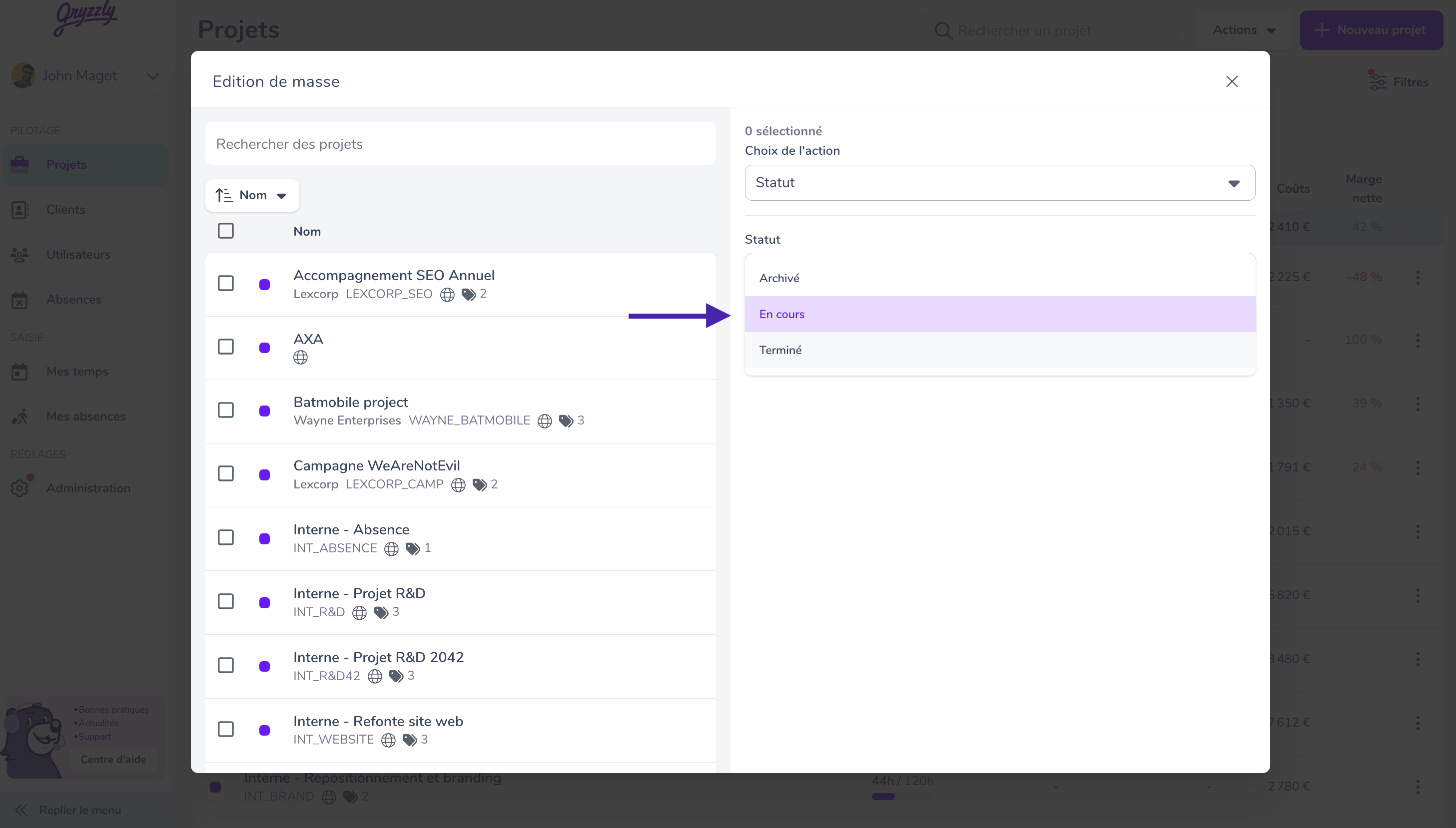Click the tags icon beside INT_WEBSITE code
This screenshot has width=1456, height=828.
point(410,741)
